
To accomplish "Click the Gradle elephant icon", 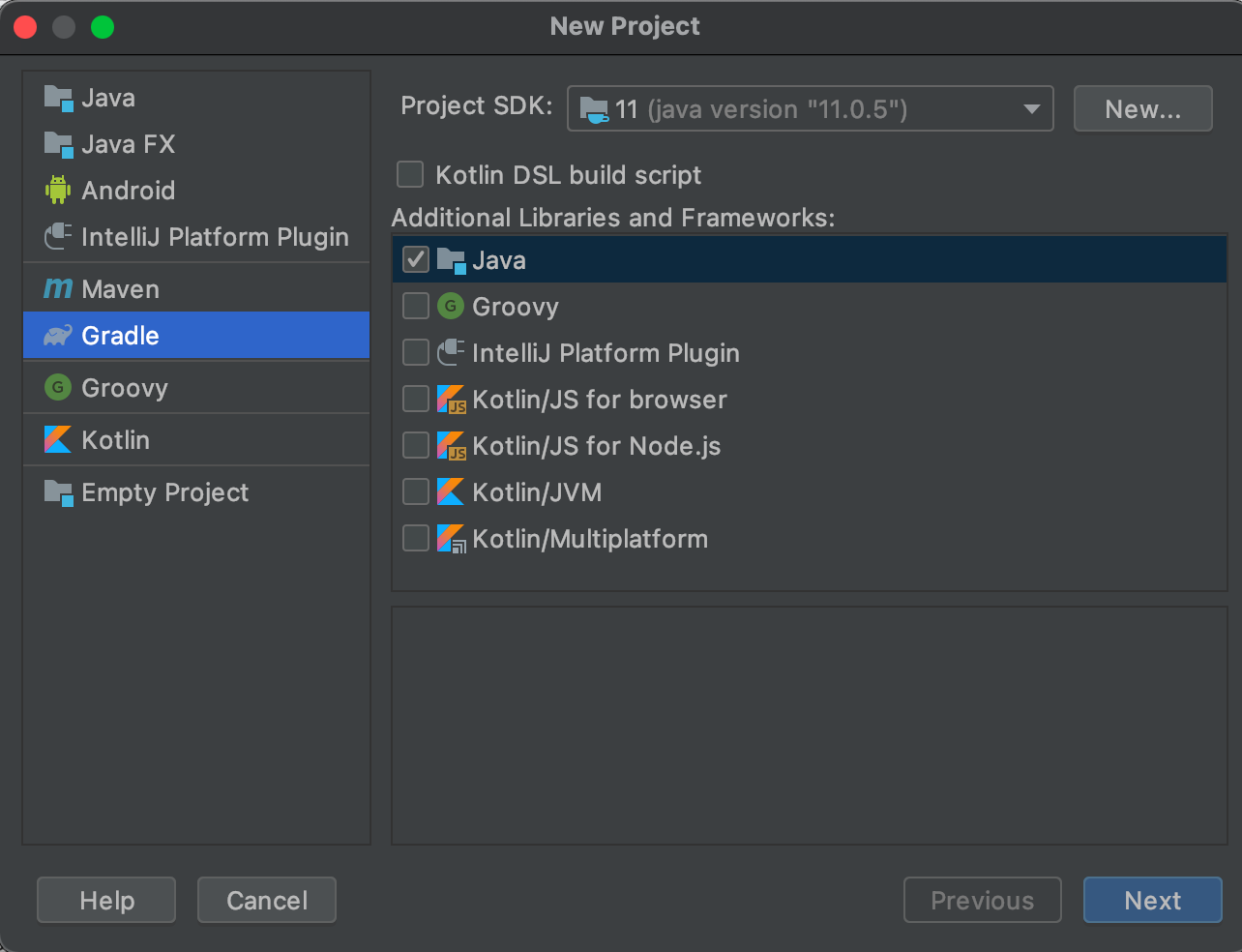I will pos(58,336).
